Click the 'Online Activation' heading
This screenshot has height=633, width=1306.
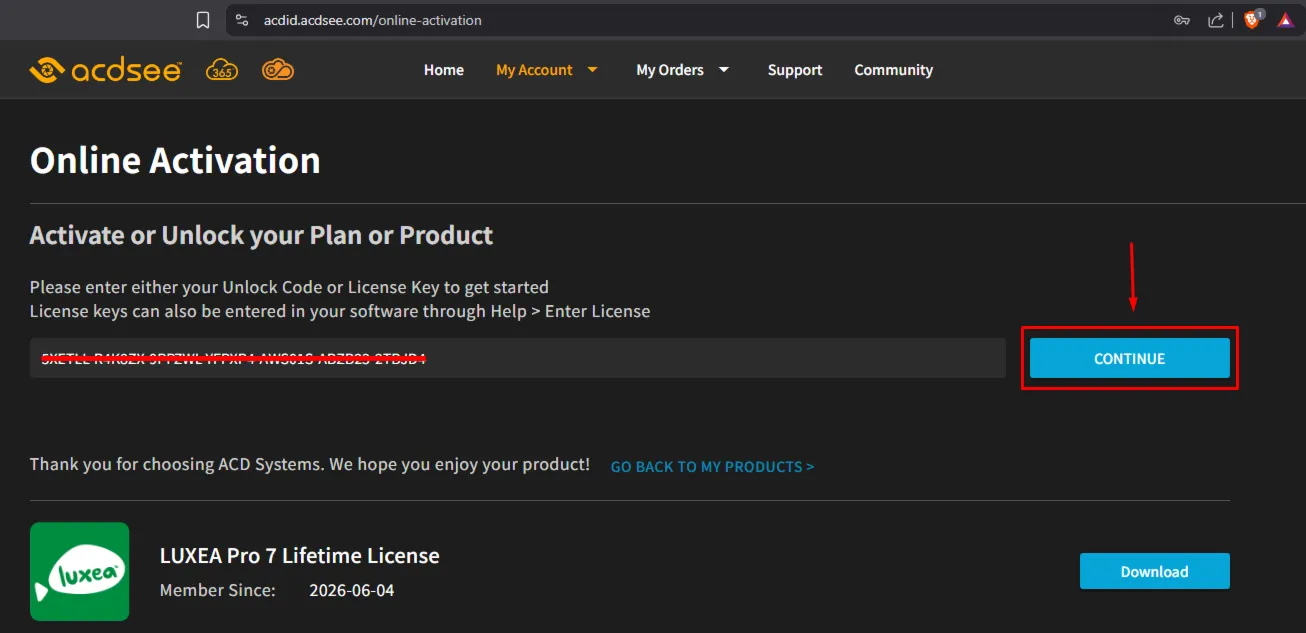click(x=175, y=160)
